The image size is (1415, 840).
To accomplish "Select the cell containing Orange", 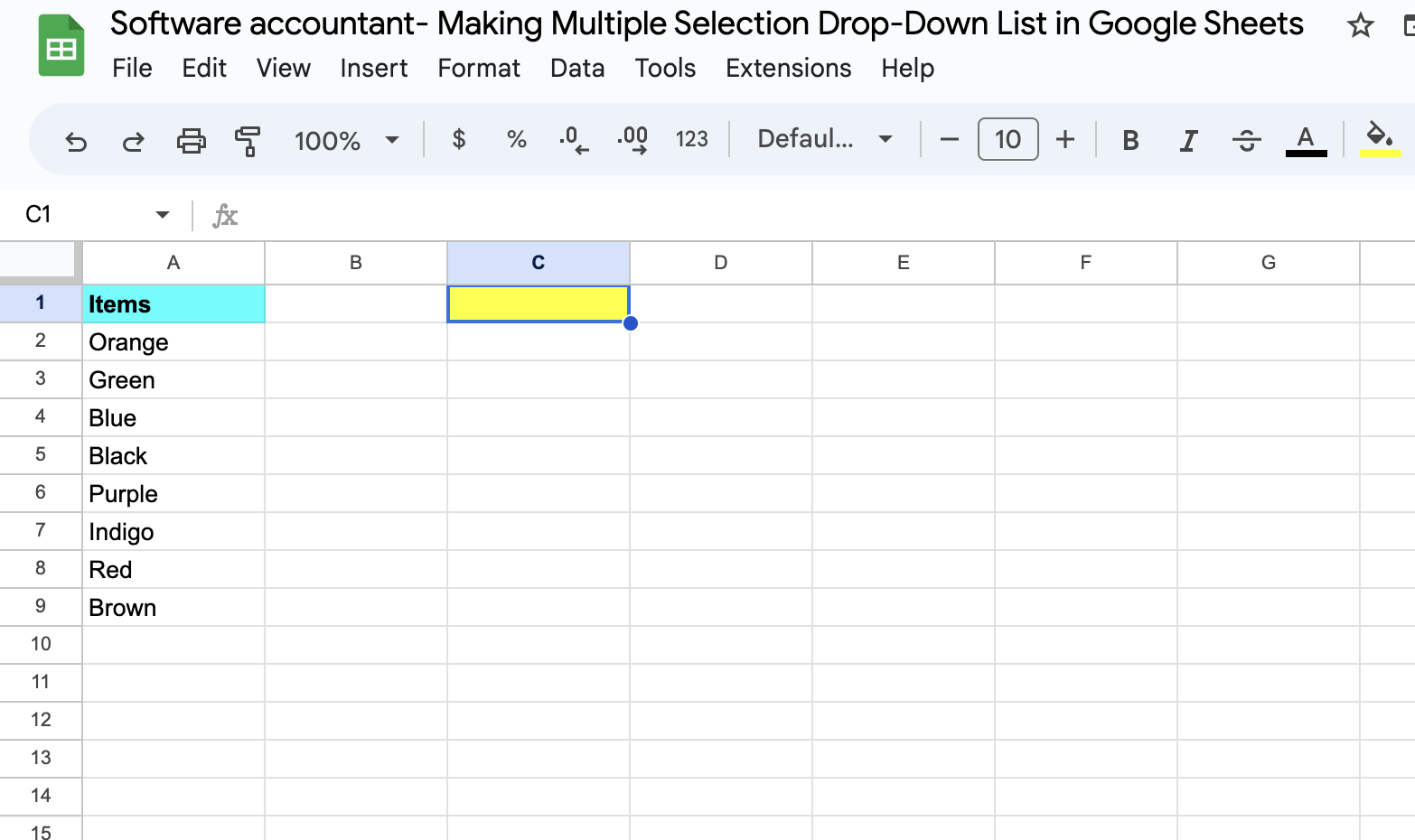I will coord(173,342).
